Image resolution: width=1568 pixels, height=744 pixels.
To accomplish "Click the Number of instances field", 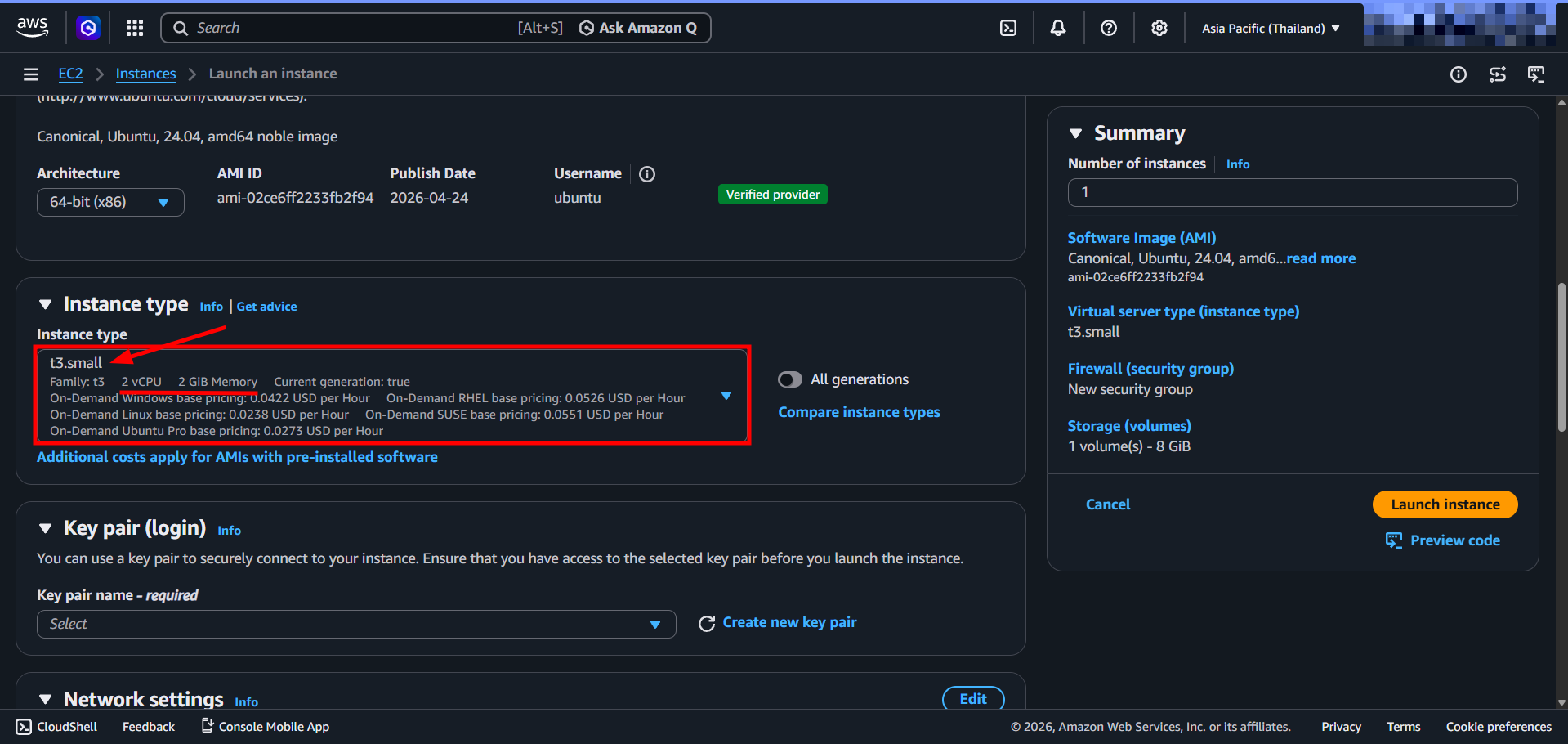I will [x=1293, y=192].
